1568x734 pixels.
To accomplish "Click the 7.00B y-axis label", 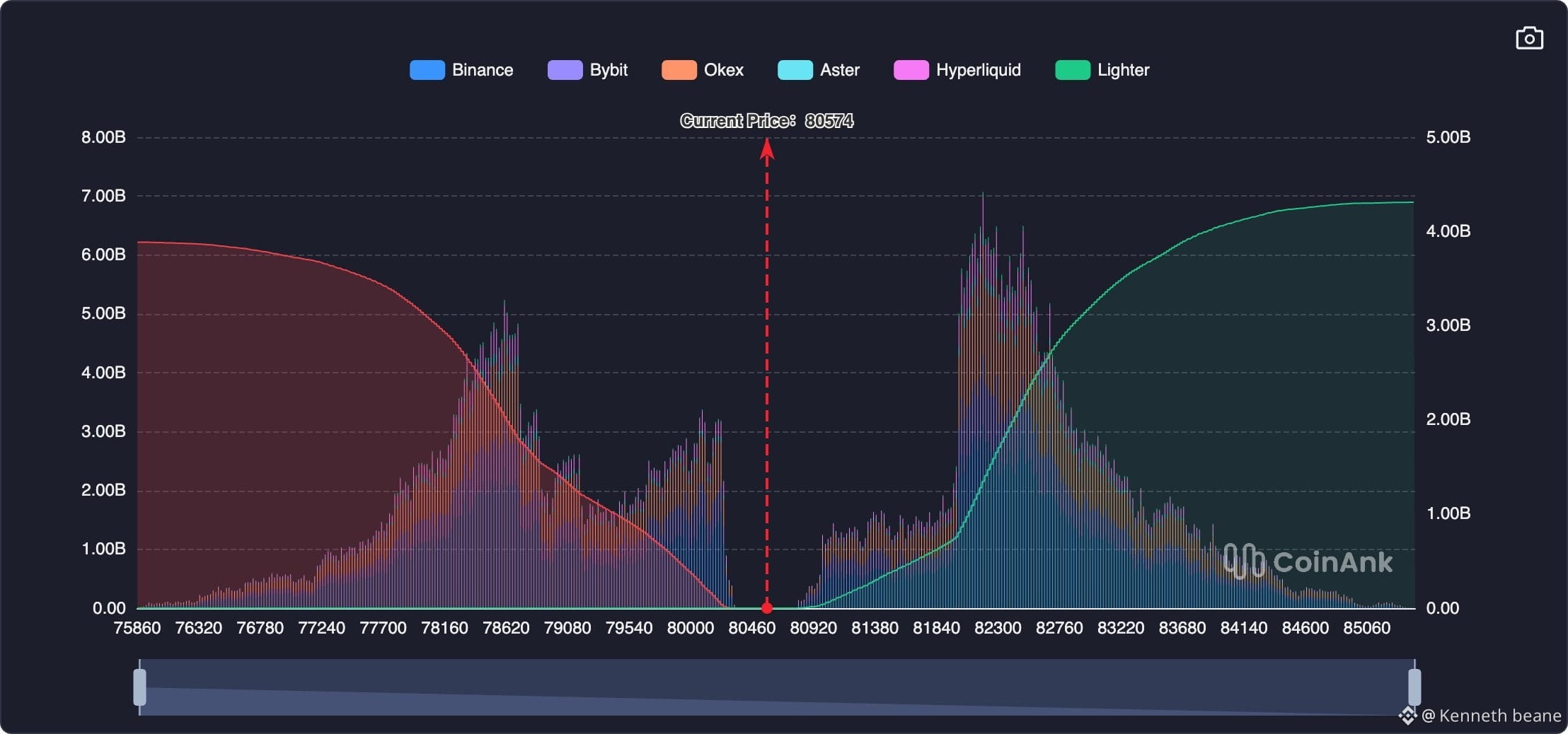I will [x=103, y=196].
